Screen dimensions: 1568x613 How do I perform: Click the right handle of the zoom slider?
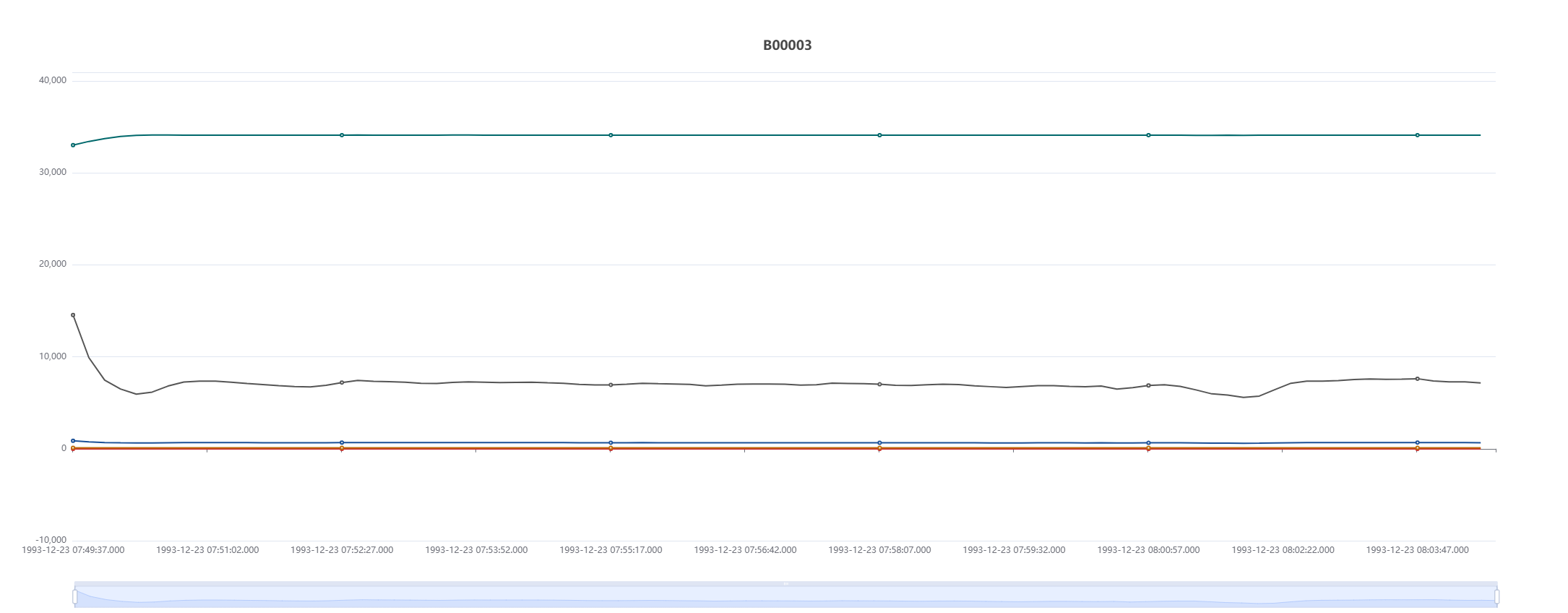point(1496,596)
